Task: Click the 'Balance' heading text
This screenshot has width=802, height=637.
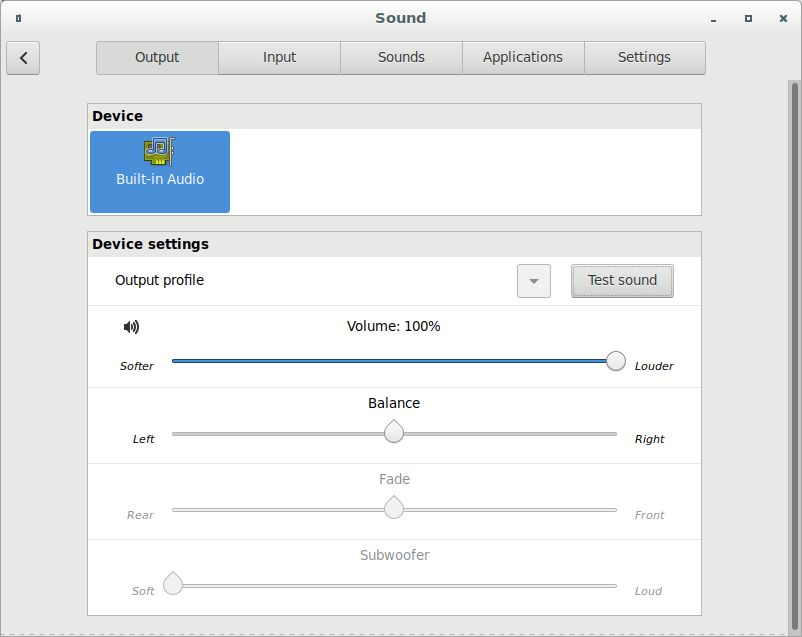Action: point(394,403)
